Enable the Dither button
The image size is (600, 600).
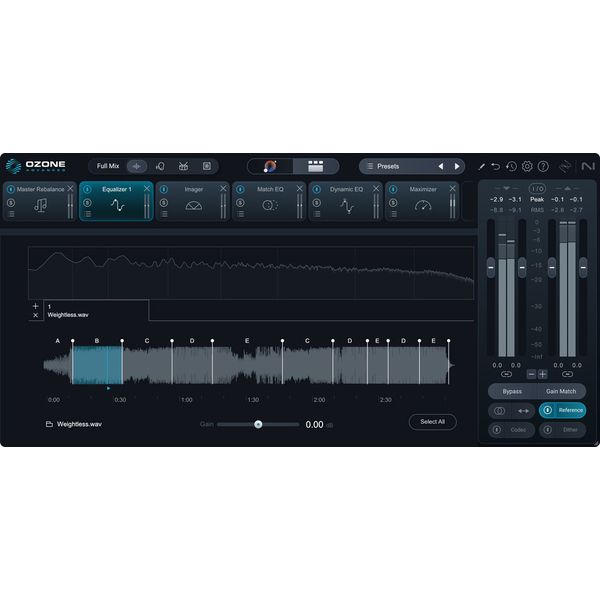click(562, 430)
